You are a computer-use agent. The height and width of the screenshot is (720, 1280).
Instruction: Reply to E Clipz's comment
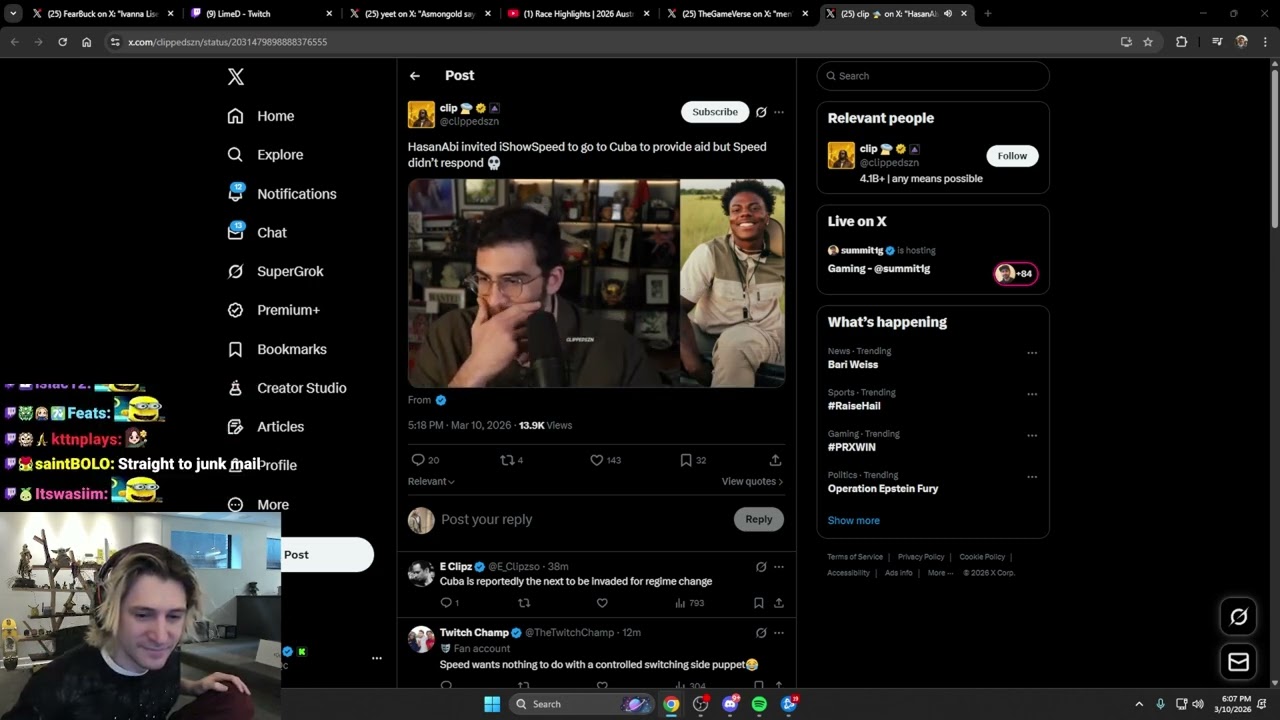point(449,603)
